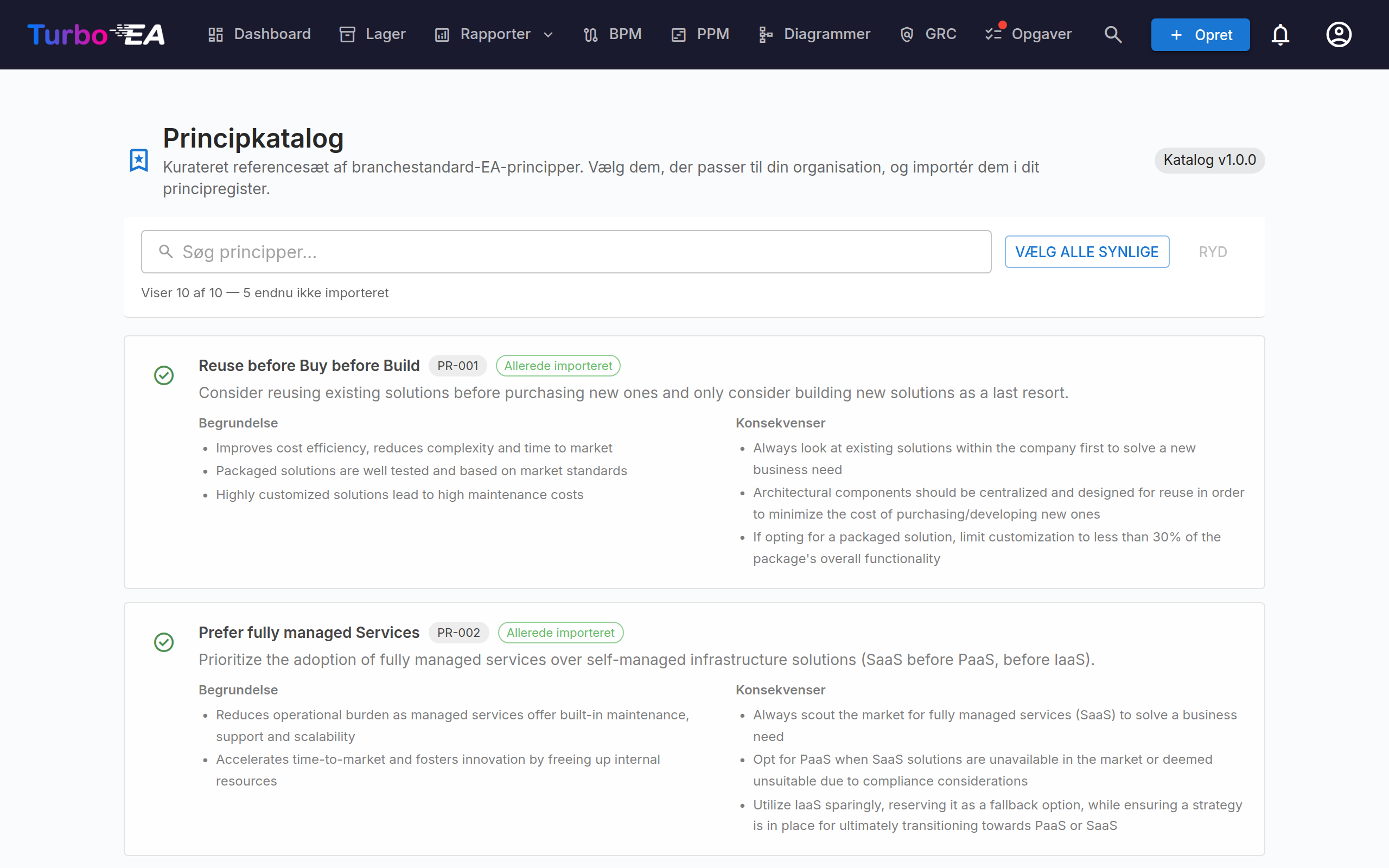Click the Katalog v1.0.0 badge
Screen dimensions: 1389x868
tap(1209, 160)
